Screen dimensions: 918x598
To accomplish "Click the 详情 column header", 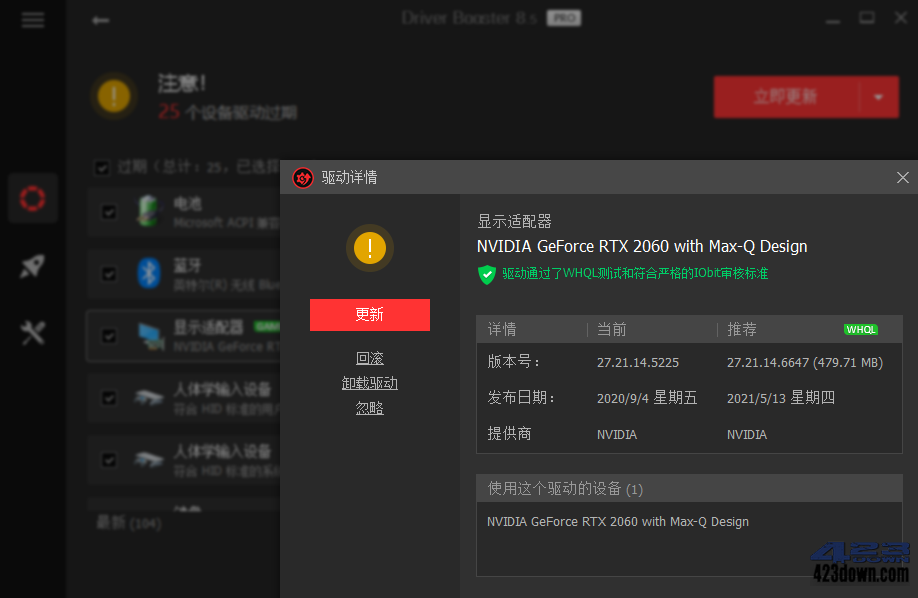I will coord(502,329).
